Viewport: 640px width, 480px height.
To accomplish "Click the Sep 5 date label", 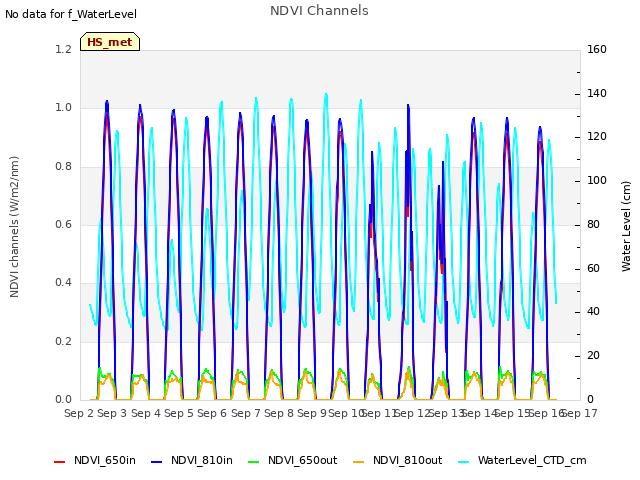I will pyautogui.click(x=179, y=413).
